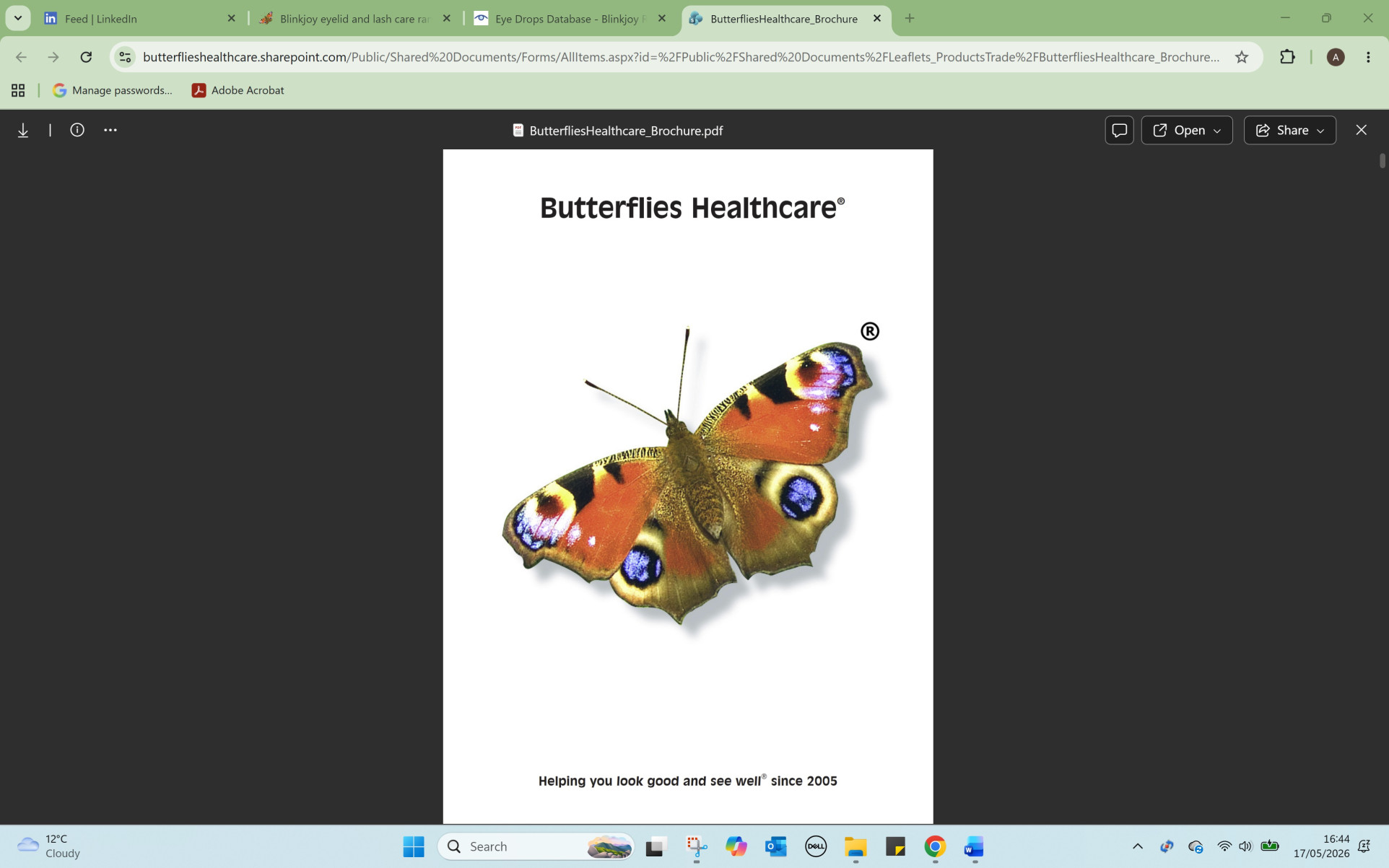Open Microsoft Copilot from taskbar
Viewport: 1389px width, 868px height.
point(736,846)
